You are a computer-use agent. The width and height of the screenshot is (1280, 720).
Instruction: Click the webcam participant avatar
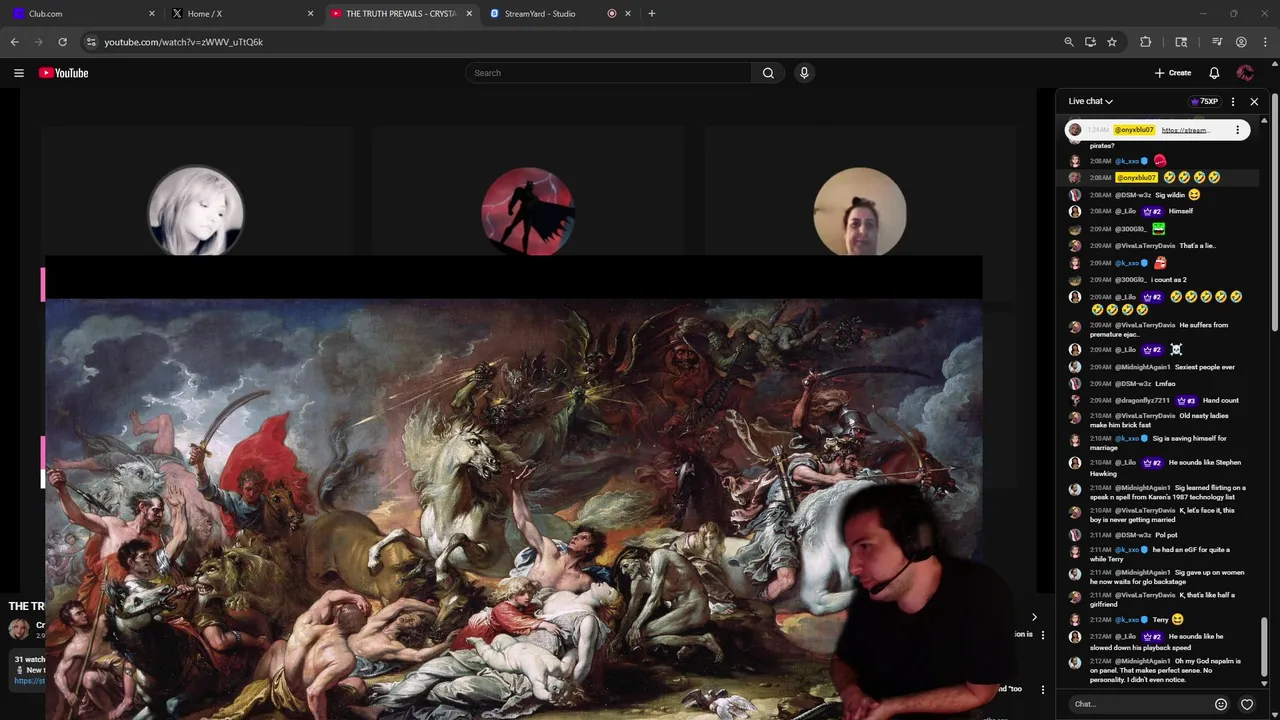[860, 212]
